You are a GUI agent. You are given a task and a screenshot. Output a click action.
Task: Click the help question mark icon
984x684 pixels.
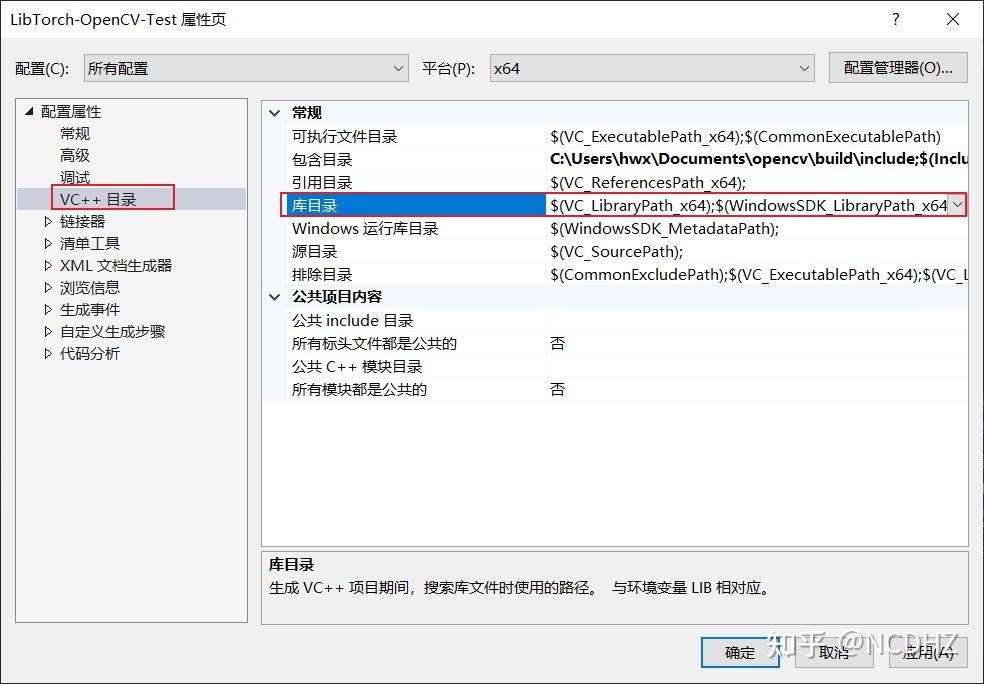pyautogui.click(x=896, y=19)
